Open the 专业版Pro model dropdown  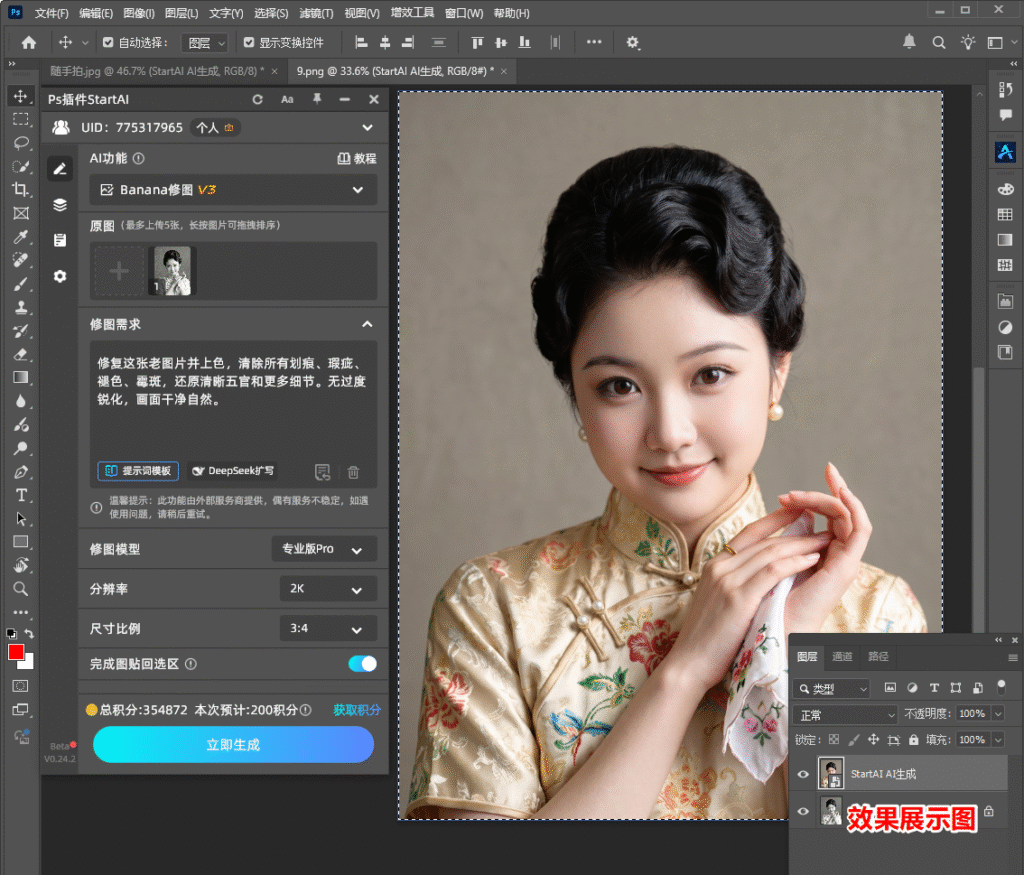pyautogui.click(x=324, y=549)
